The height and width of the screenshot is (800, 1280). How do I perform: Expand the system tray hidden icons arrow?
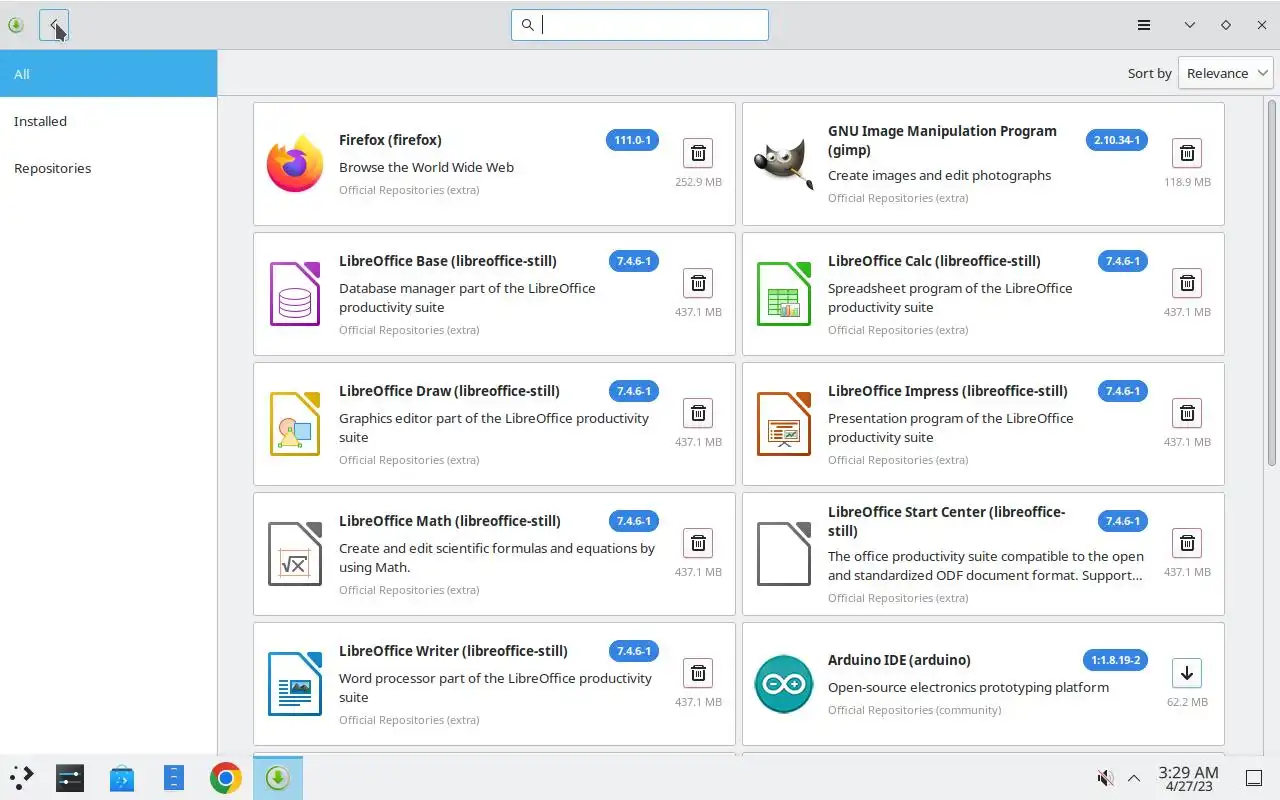[x=1134, y=778]
